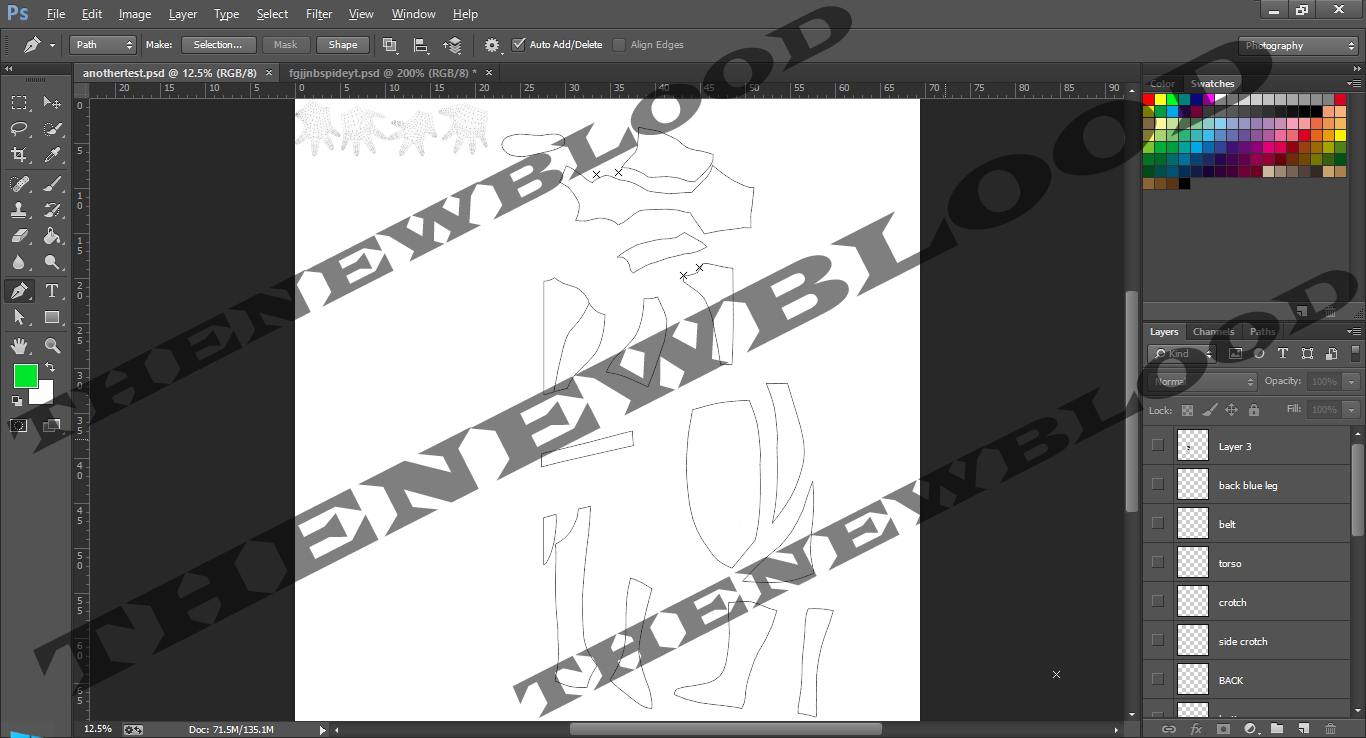Toggle Auto Add/Delete checkbox

pyautogui.click(x=518, y=45)
